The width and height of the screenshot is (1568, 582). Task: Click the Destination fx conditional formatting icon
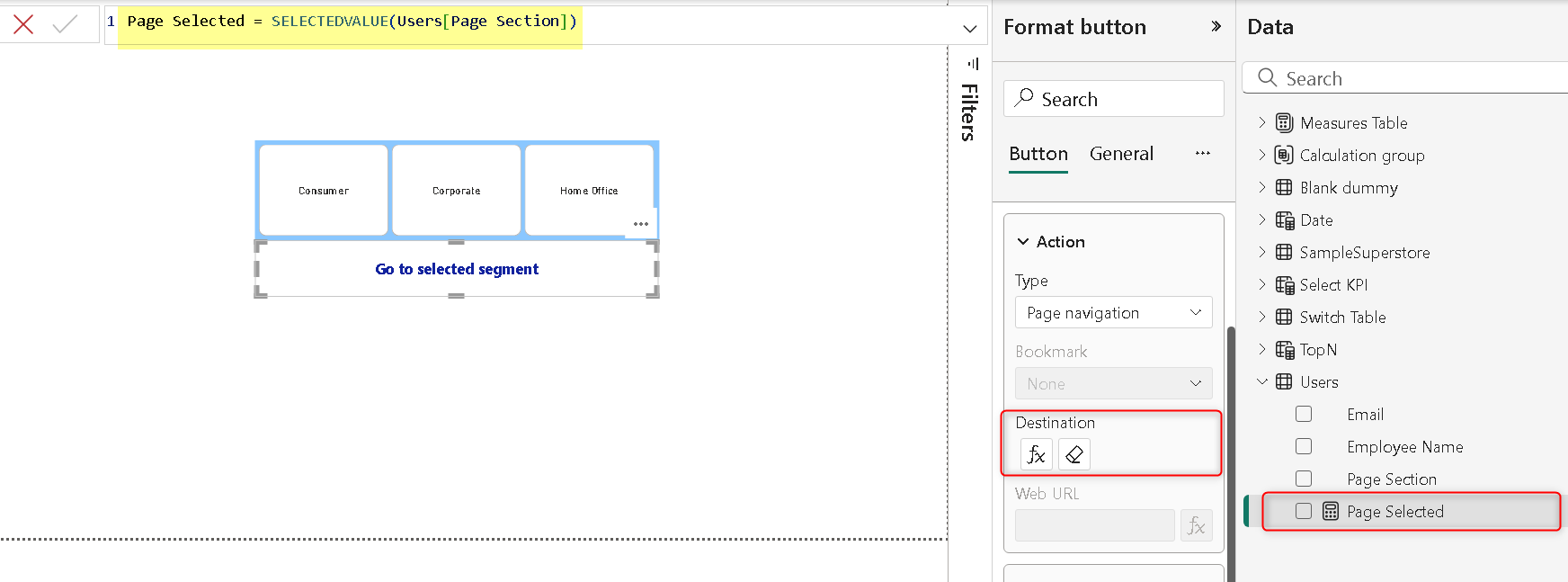[x=1036, y=454]
